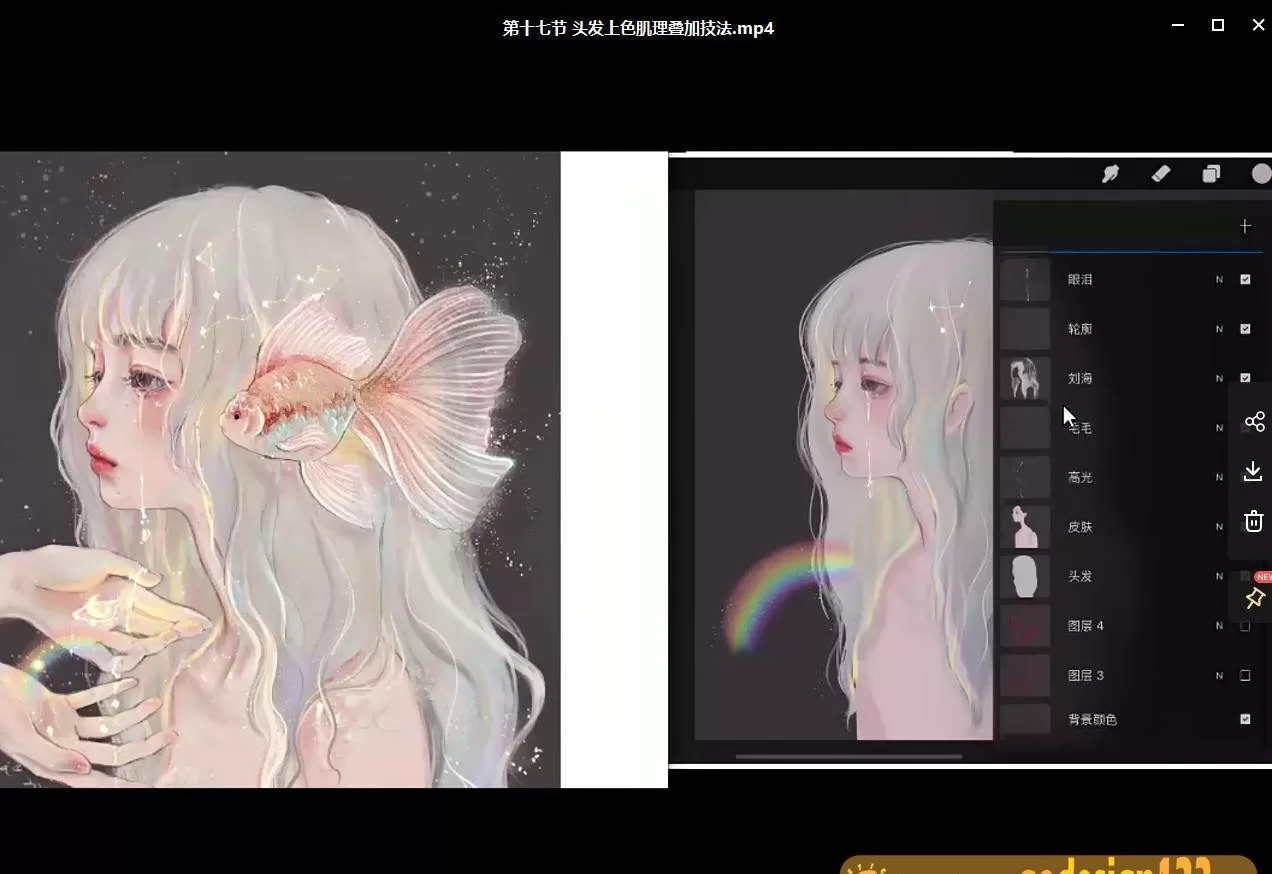
Task: Add a new layer with the + button
Action: 1245,226
